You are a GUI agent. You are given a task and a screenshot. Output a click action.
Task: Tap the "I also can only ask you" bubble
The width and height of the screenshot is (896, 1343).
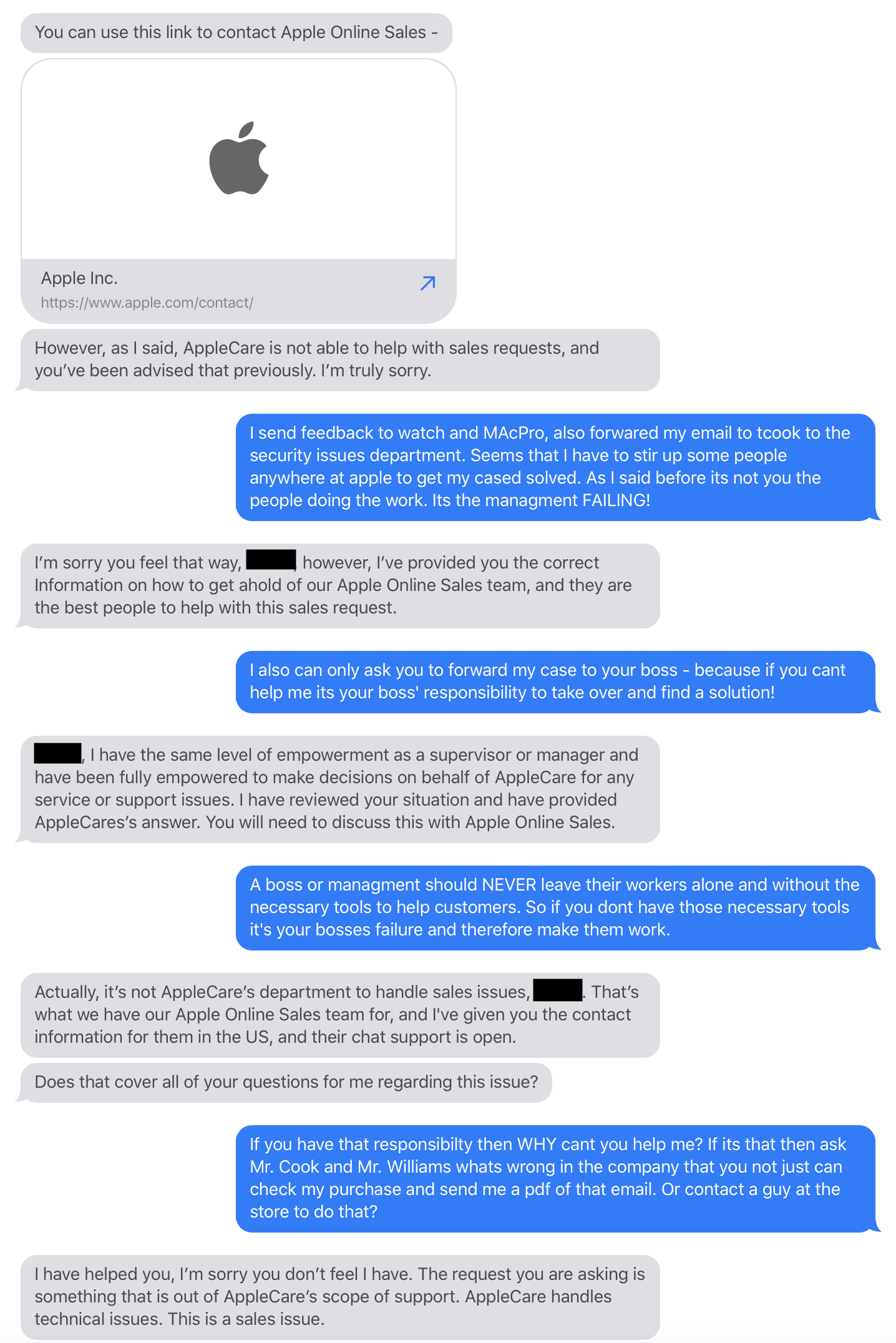(x=555, y=681)
